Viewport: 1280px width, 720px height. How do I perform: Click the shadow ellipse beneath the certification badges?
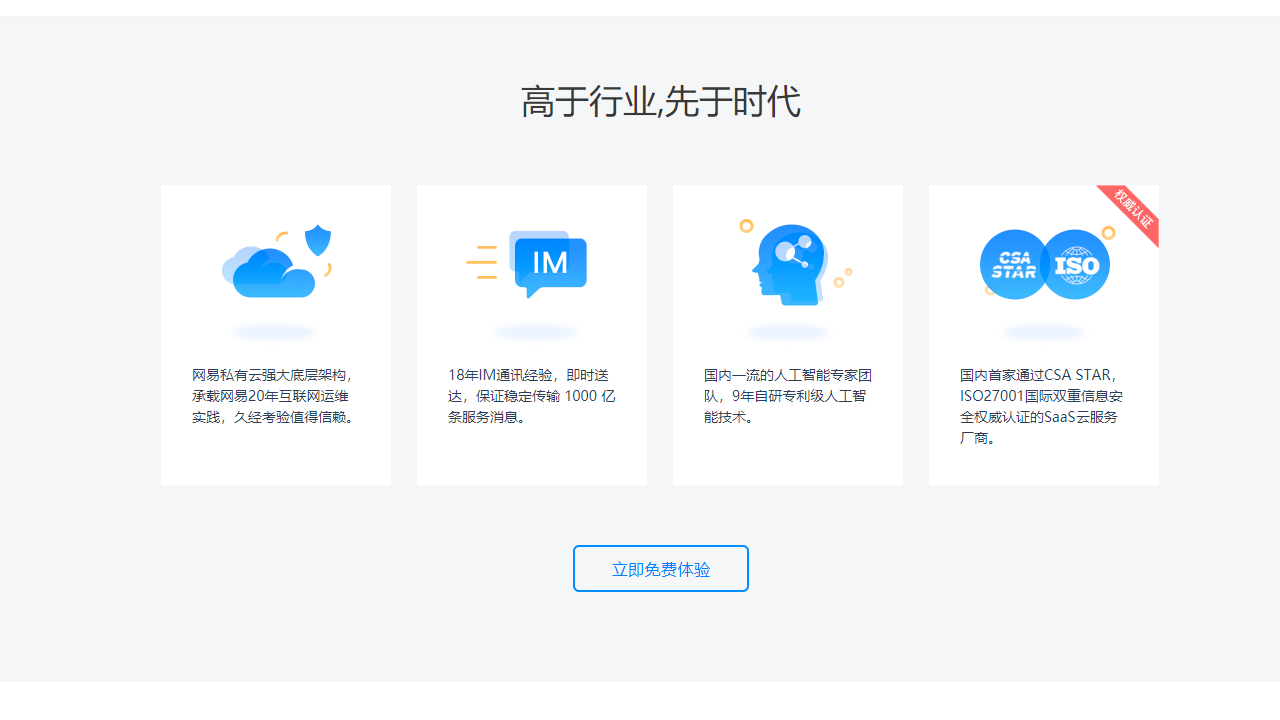coord(1044,332)
